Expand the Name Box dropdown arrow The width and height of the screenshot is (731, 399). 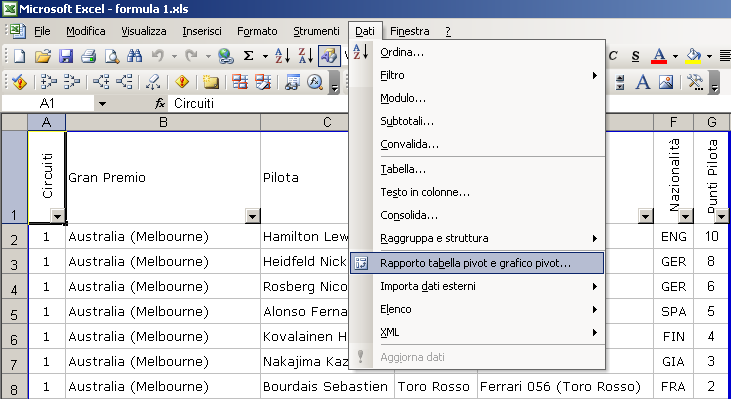click(102, 103)
